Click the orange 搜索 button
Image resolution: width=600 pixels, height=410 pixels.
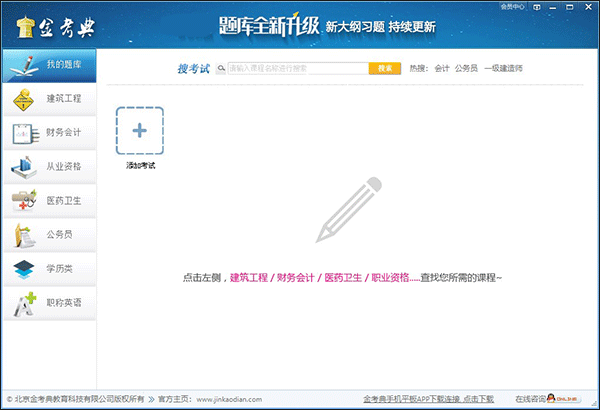pyautogui.click(x=385, y=69)
